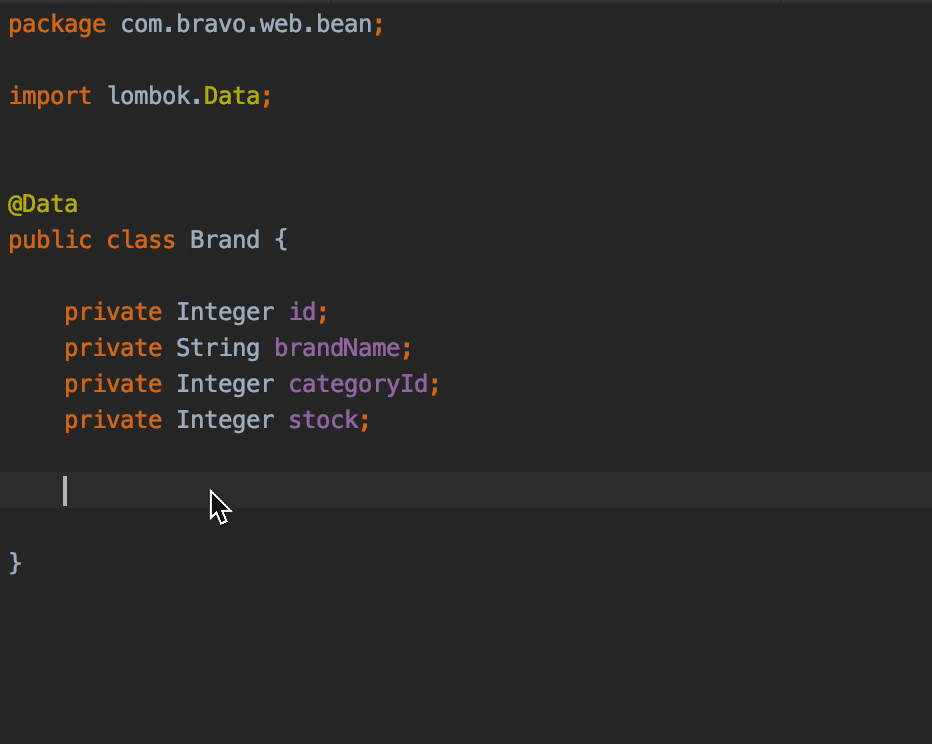Click 'Integer' type on the id line

(225, 313)
